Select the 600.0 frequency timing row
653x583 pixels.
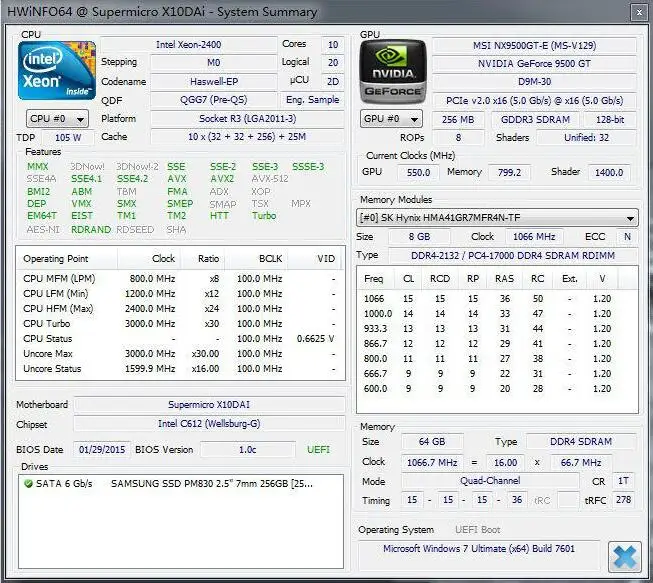pos(497,389)
